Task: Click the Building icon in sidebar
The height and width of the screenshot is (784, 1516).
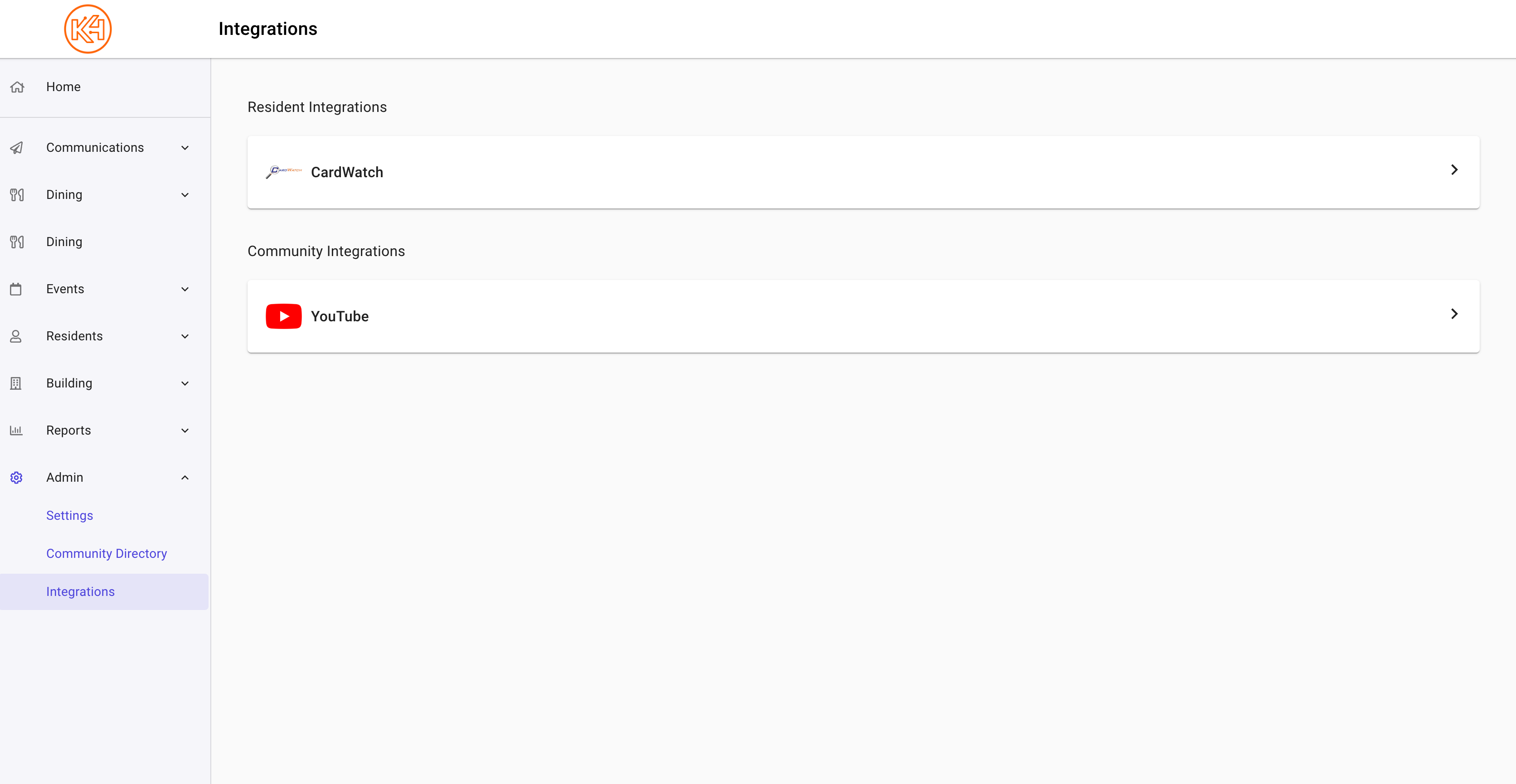Action: point(16,383)
